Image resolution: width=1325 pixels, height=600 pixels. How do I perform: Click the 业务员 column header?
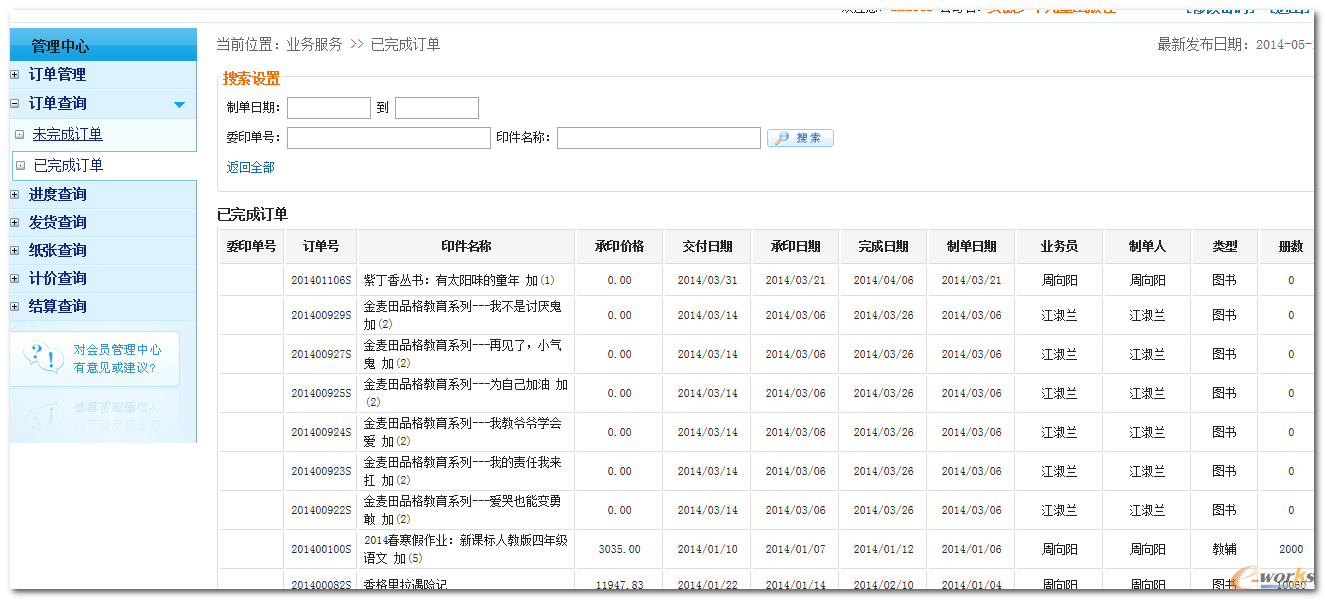1060,246
